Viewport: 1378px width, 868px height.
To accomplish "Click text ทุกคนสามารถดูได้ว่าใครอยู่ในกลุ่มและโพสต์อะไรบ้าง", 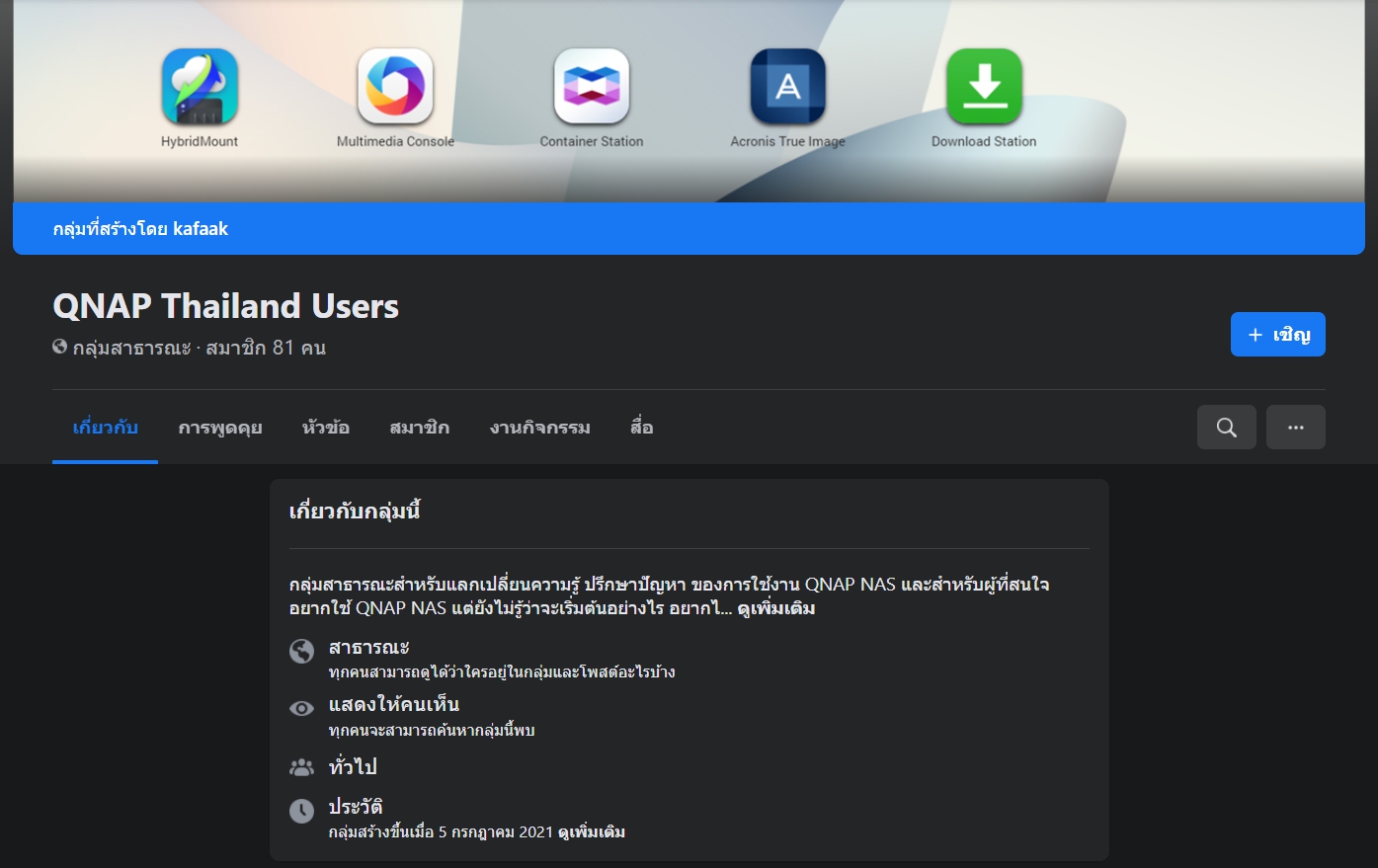I will pos(502,672).
